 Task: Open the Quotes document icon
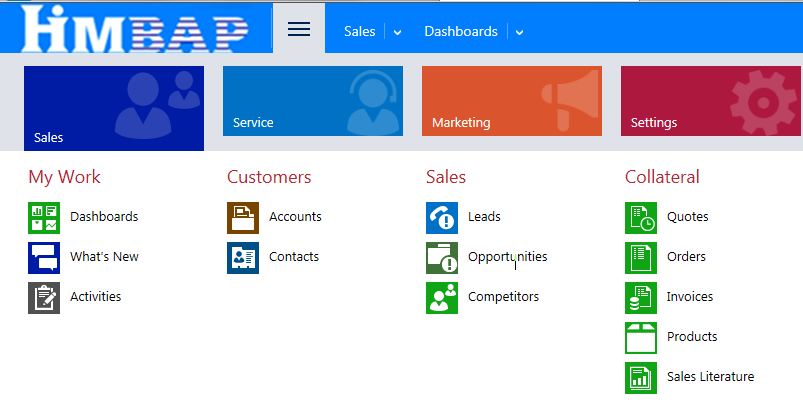tap(641, 217)
